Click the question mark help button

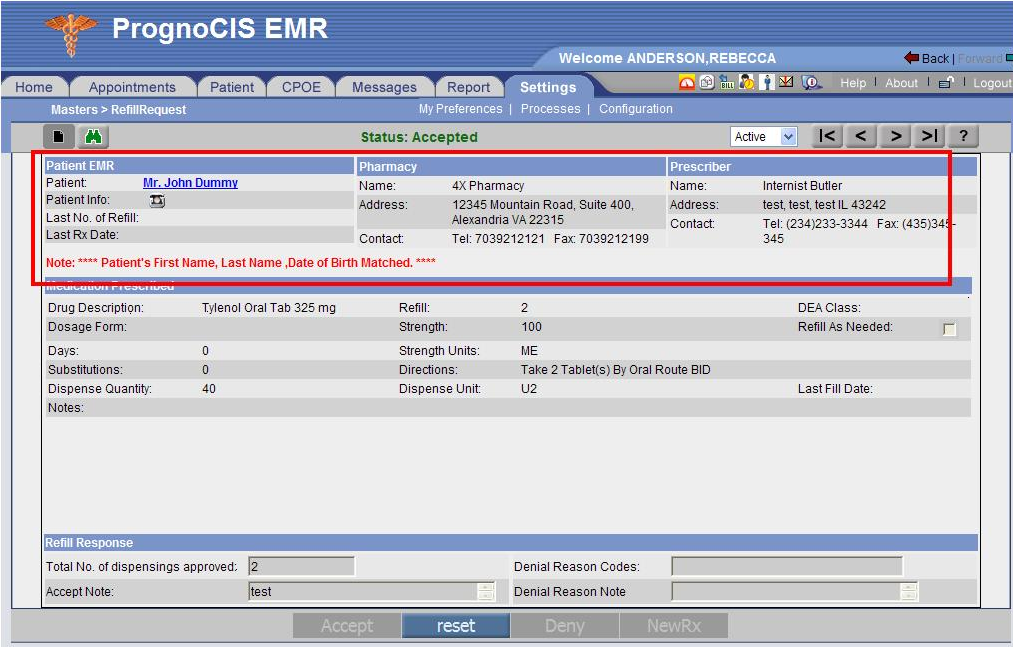[964, 136]
